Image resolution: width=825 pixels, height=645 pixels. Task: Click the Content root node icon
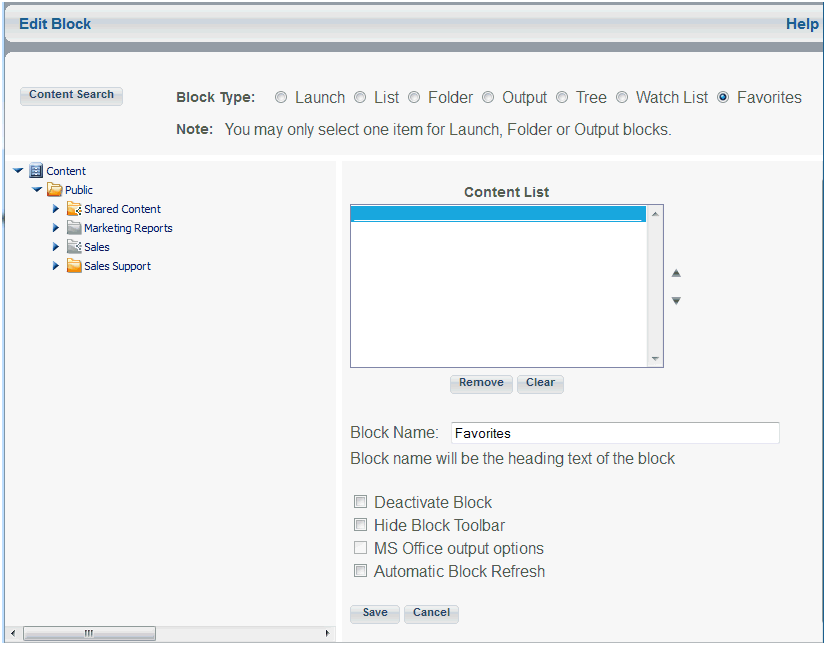tap(36, 170)
